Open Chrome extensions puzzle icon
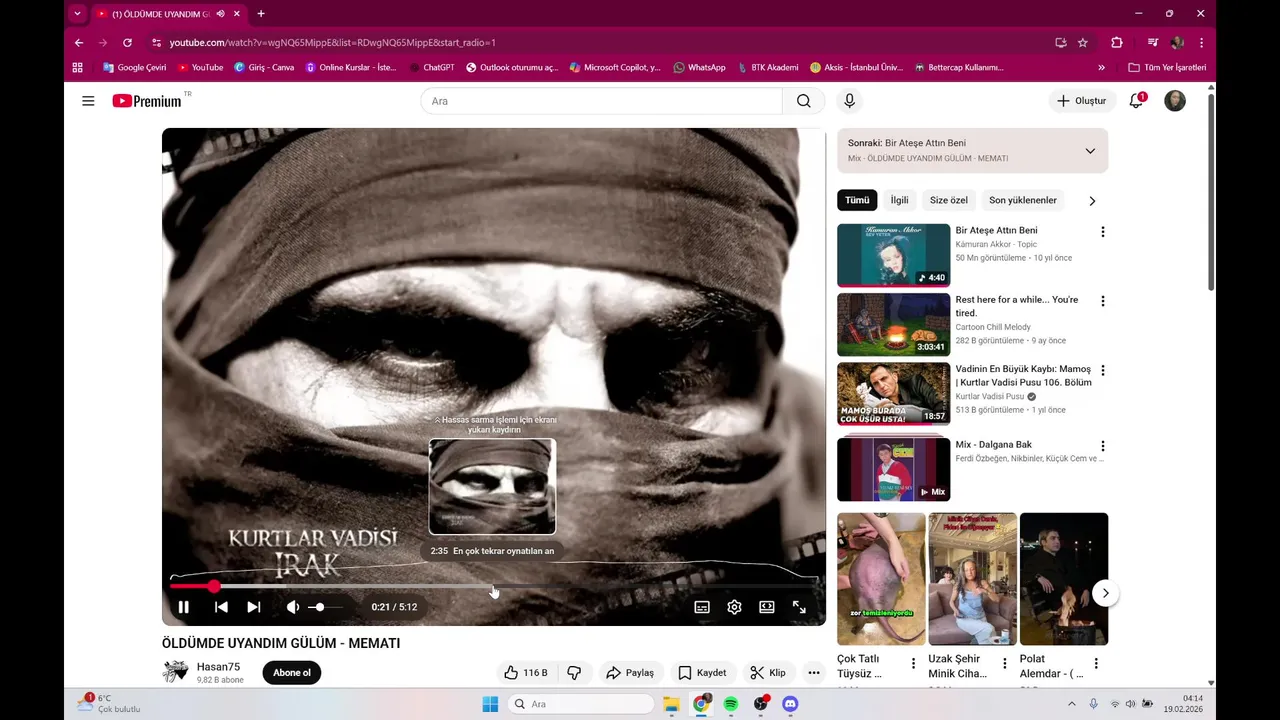This screenshot has height=720, width=1280. pyautogui.click(x=1117, y=43)
